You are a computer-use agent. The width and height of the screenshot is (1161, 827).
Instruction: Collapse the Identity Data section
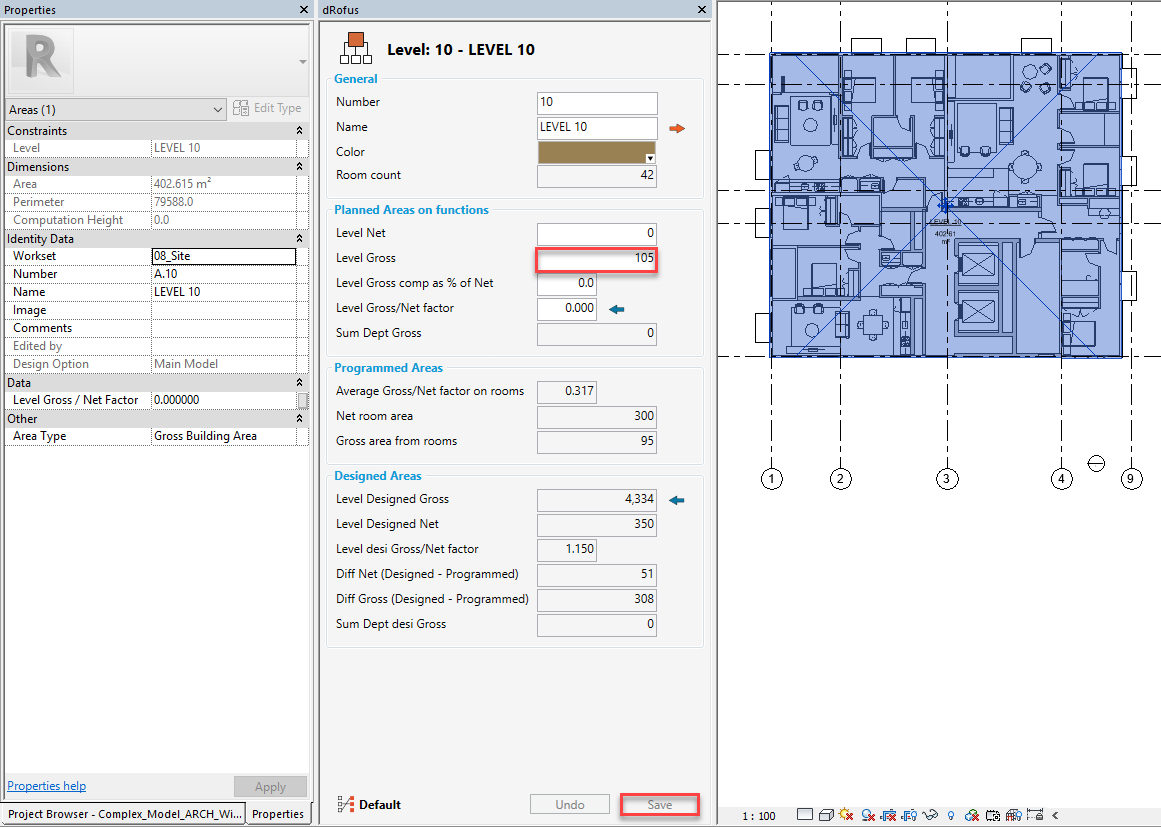pyautogui.click(x=299, y=239)
